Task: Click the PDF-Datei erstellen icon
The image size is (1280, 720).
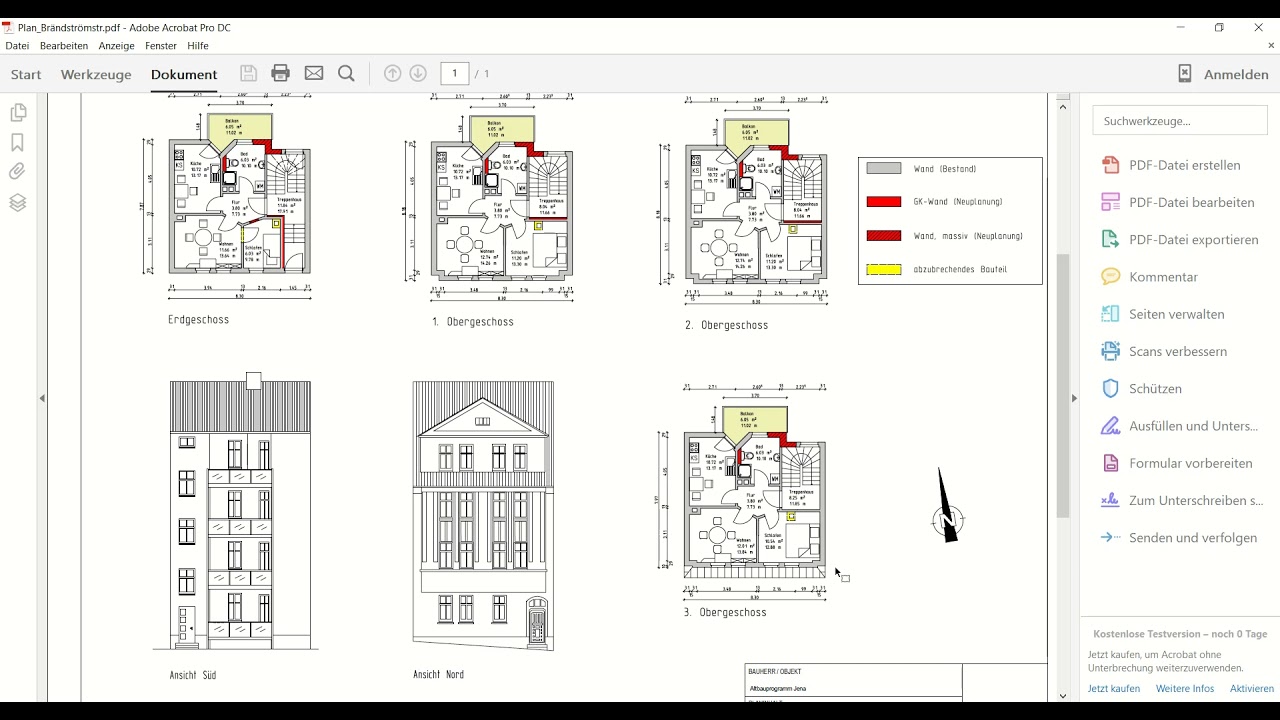Action: (x=1110, y=165)
